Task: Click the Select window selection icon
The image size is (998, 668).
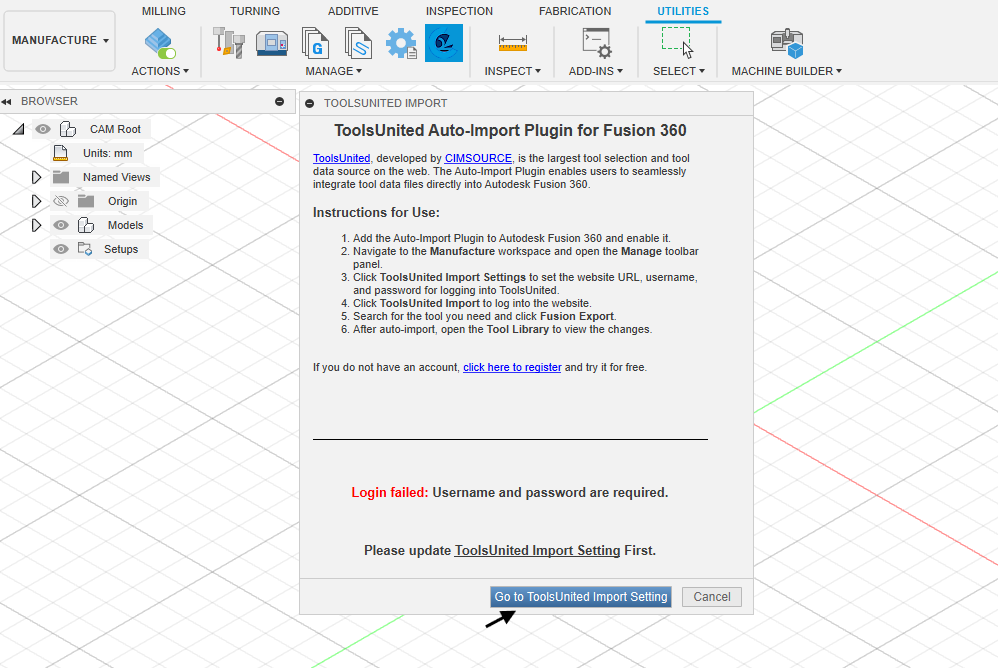Action: tap(678, 43)
